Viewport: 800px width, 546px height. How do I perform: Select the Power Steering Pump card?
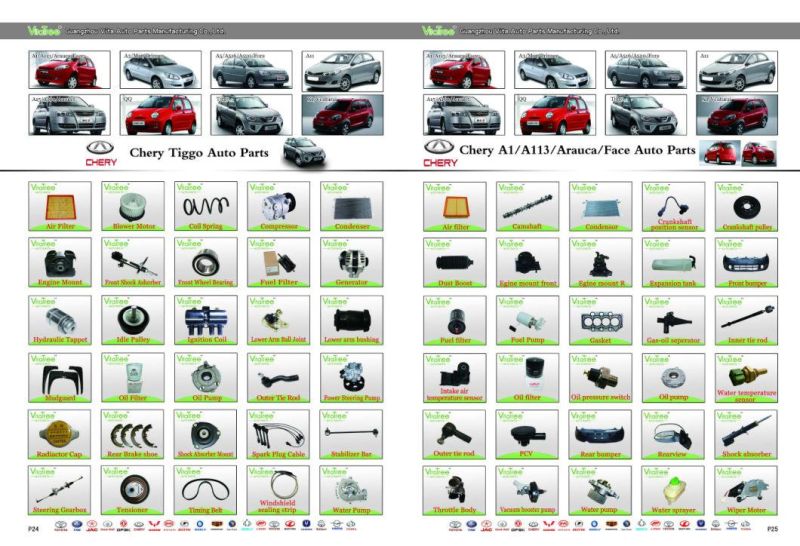[x=352, y=378]
